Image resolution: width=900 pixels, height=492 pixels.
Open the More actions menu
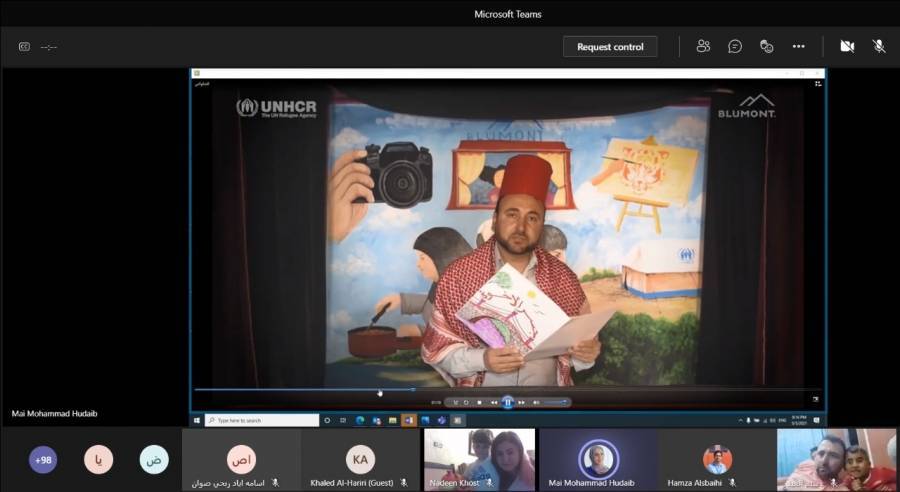[x=798, y=46]
